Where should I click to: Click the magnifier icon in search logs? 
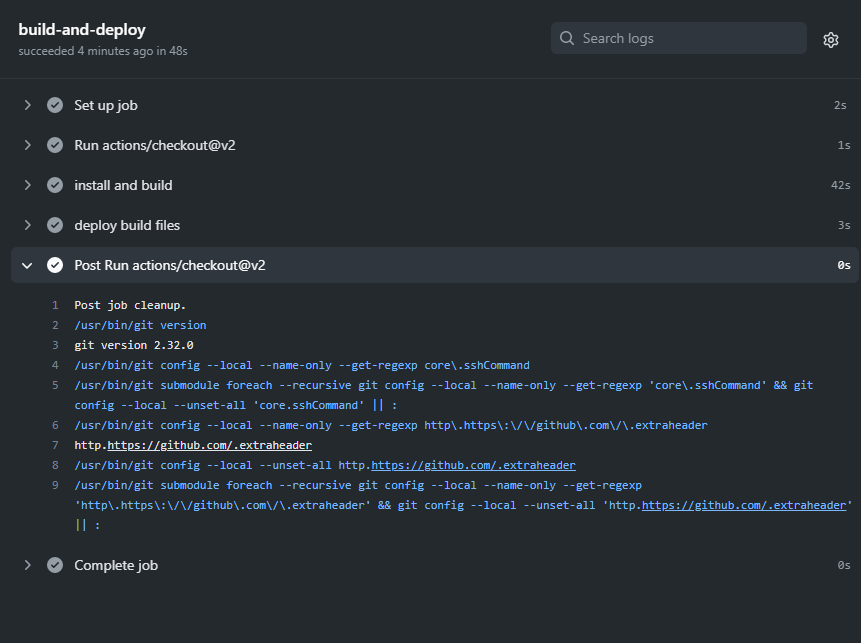pos(567,38)
